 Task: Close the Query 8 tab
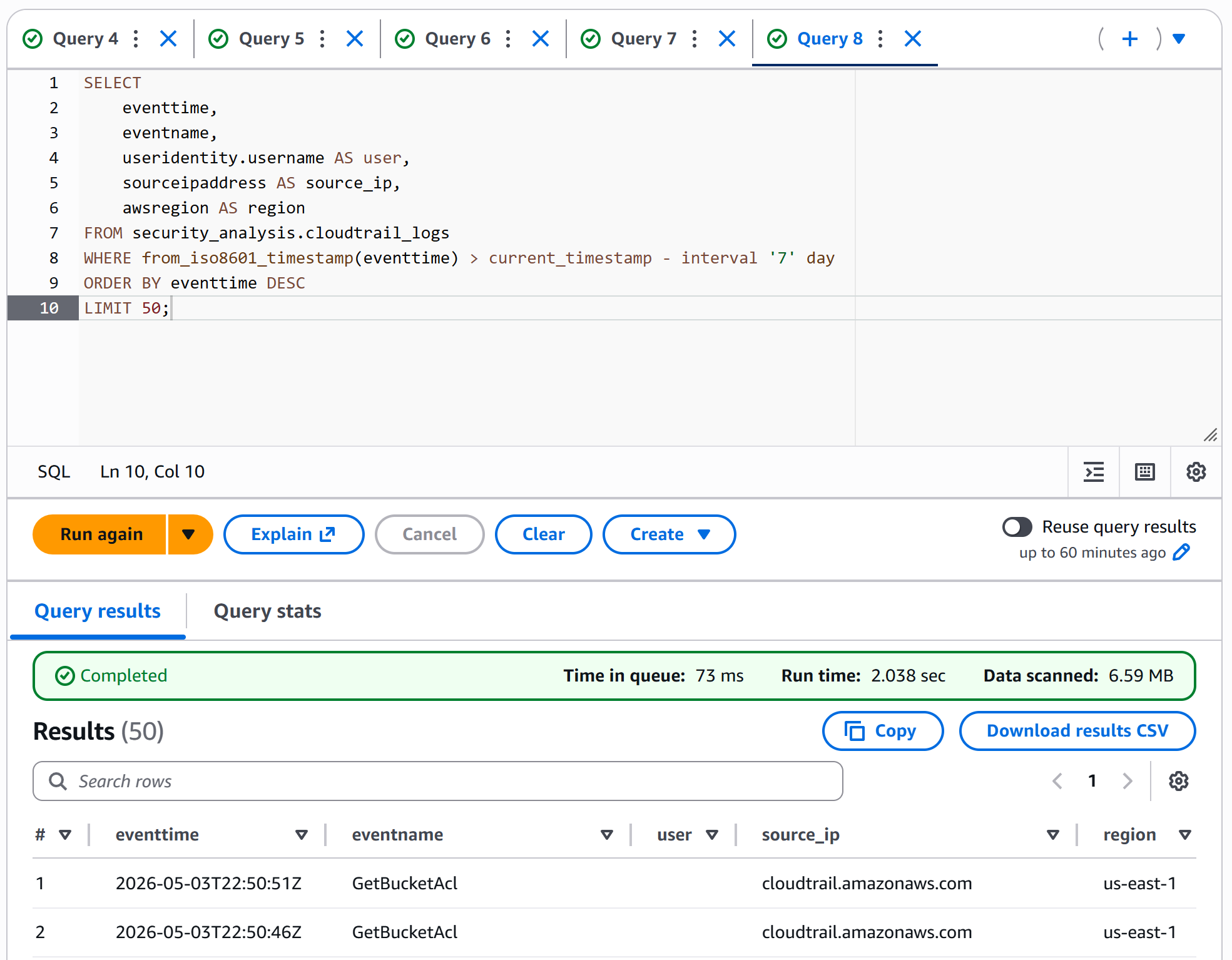pyautogui.click(x=913, y=39)
